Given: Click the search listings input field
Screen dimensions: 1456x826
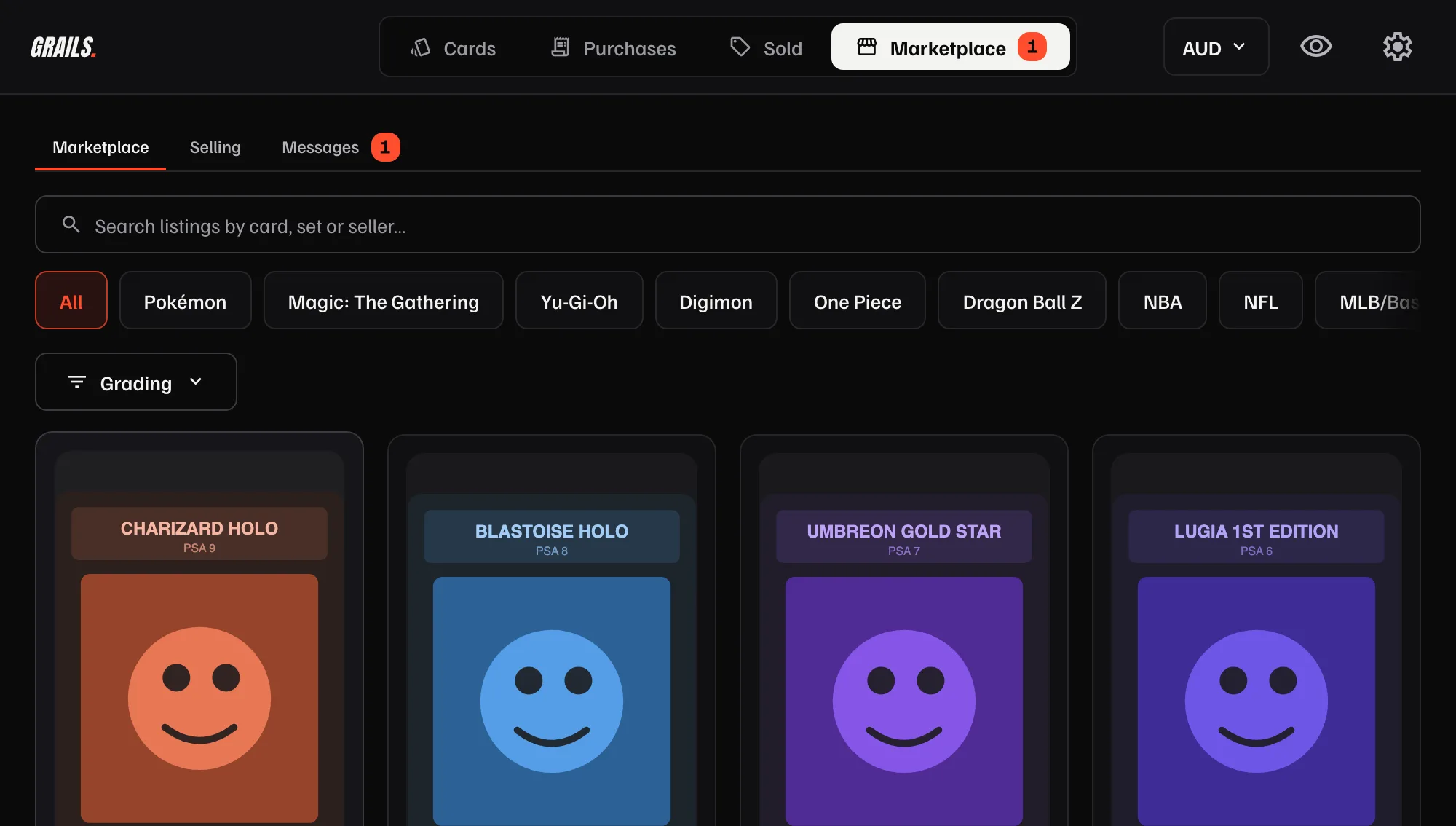Looking at the screenshot, I should pyautogui.click(x=728, y=224).
